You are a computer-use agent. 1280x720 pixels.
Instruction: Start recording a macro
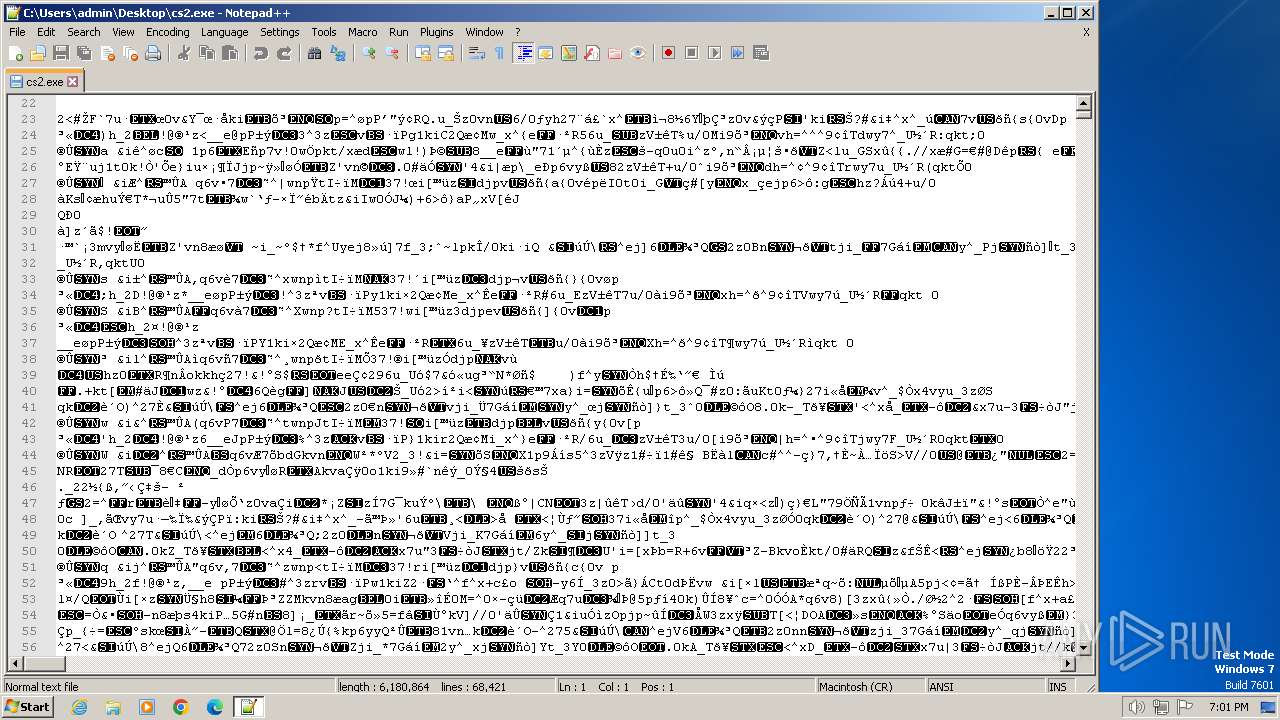669,53
